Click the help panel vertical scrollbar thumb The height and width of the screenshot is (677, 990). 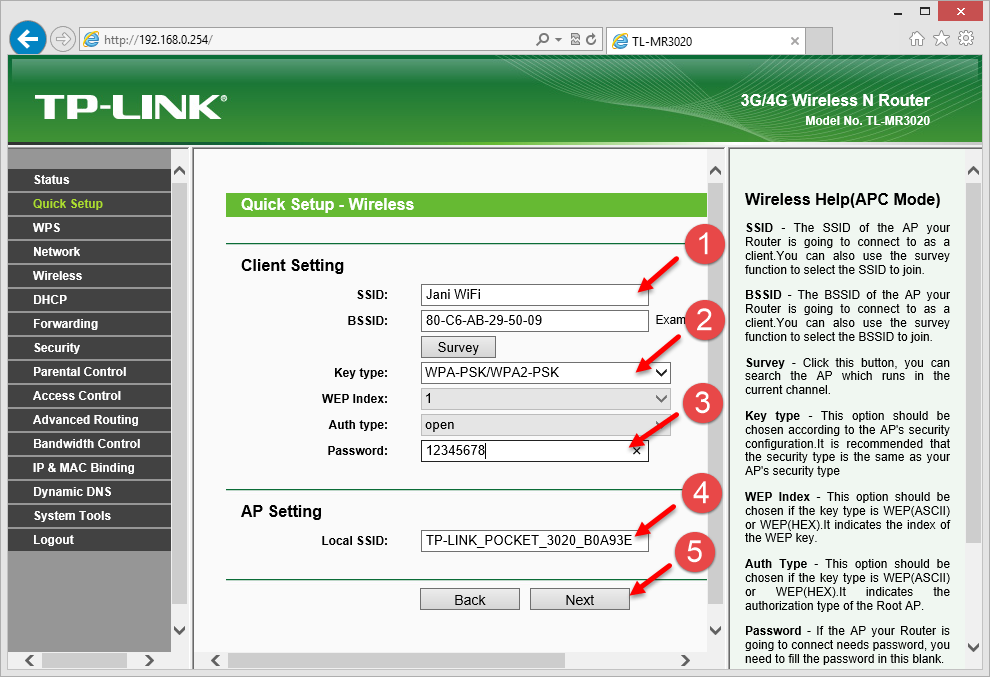[973, 363]
